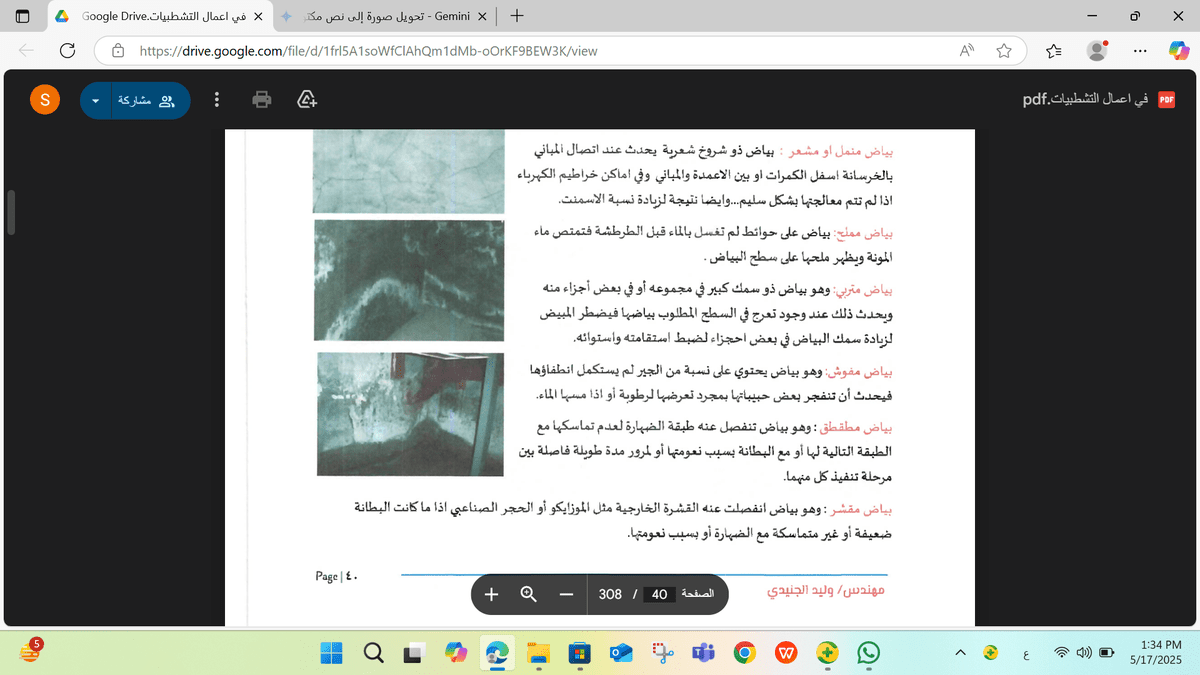The width and height of the screenshot is (1200, 675).
Task: Zoom in with the plus button
Action: 491,594
